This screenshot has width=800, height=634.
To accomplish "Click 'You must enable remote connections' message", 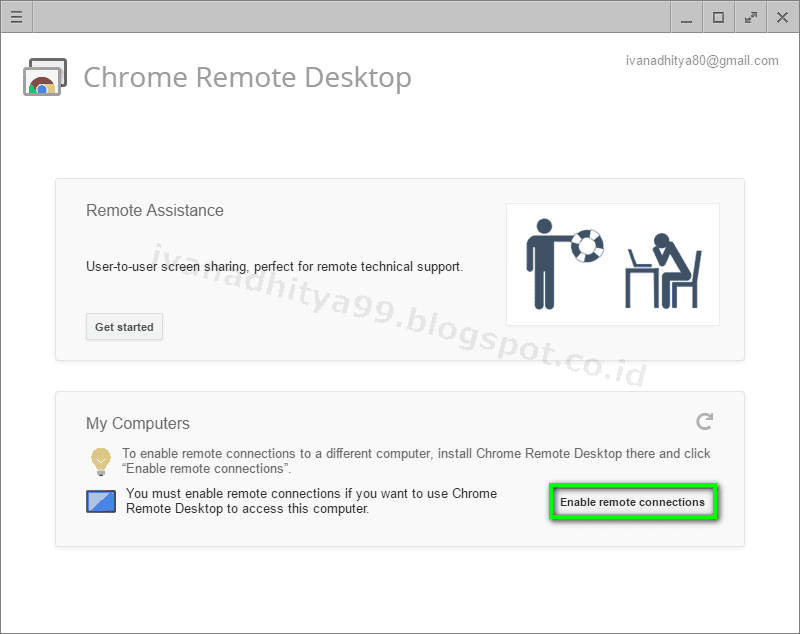I will tap(311, 501).
